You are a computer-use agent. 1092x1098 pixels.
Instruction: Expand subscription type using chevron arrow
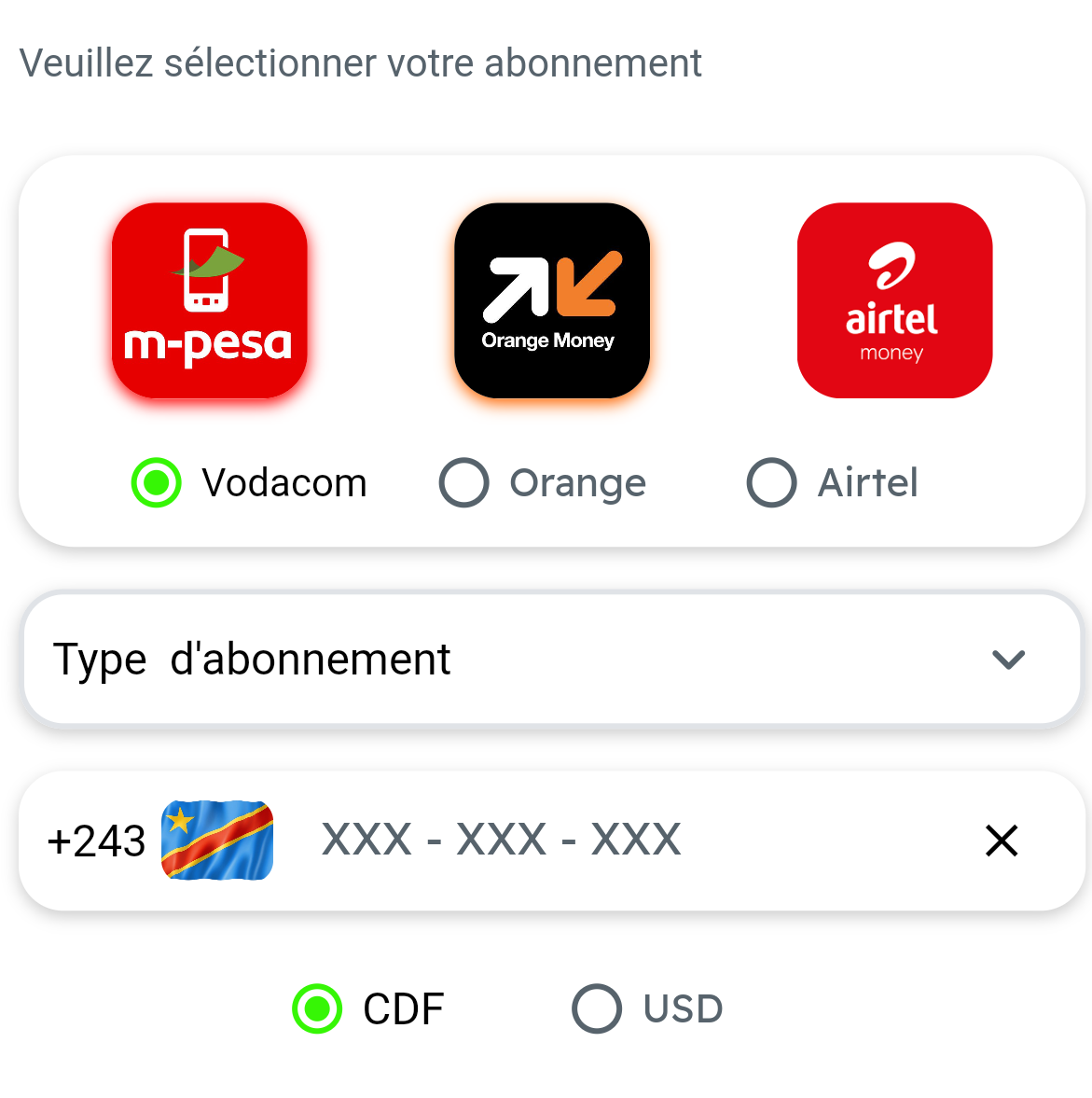(1008, 660)
